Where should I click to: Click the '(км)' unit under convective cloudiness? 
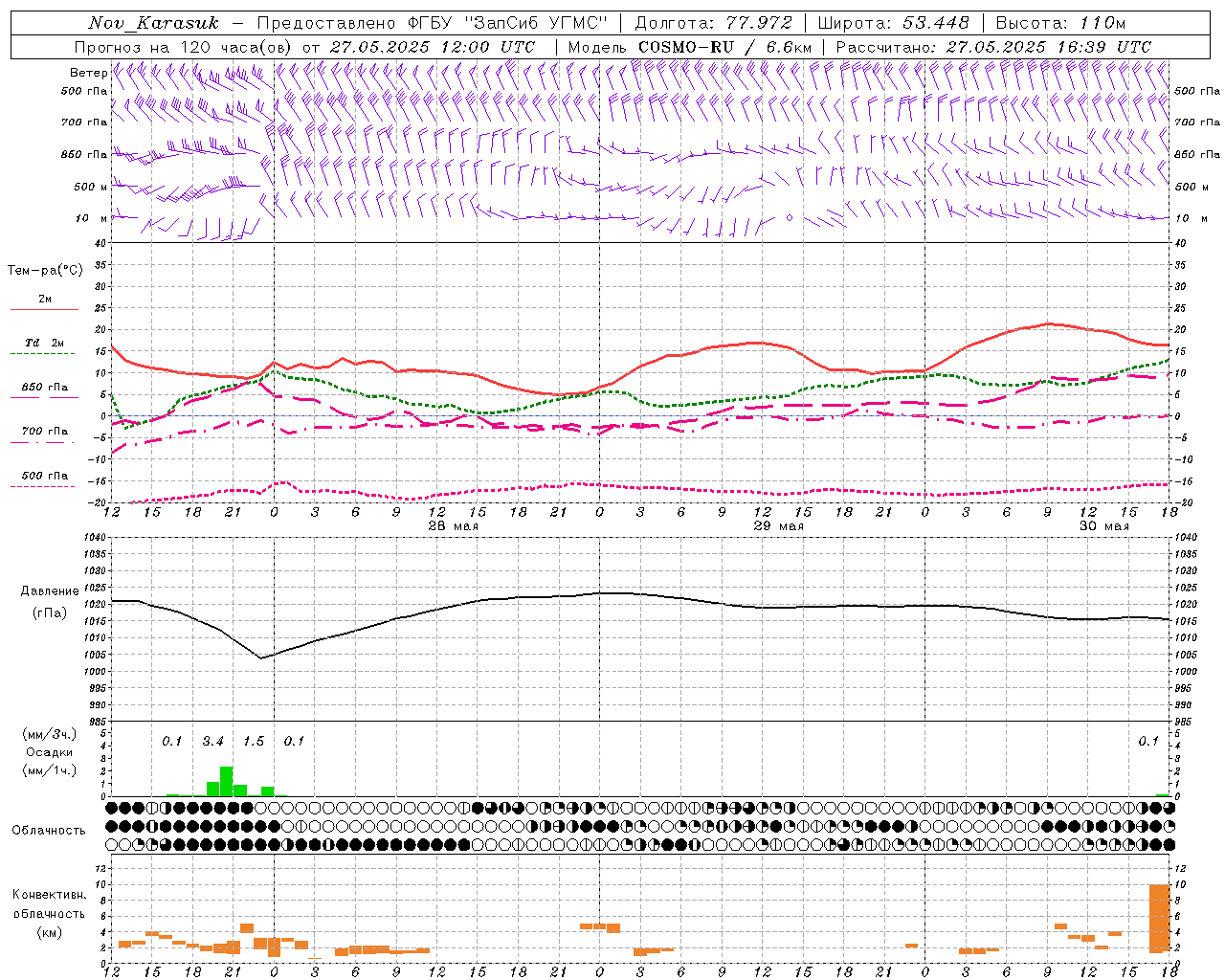pos(49,932)
